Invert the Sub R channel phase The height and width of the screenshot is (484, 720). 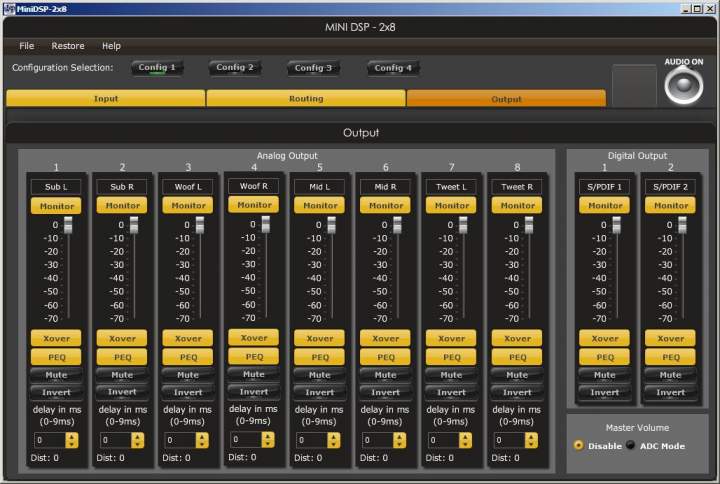click(x=122, y=393)
